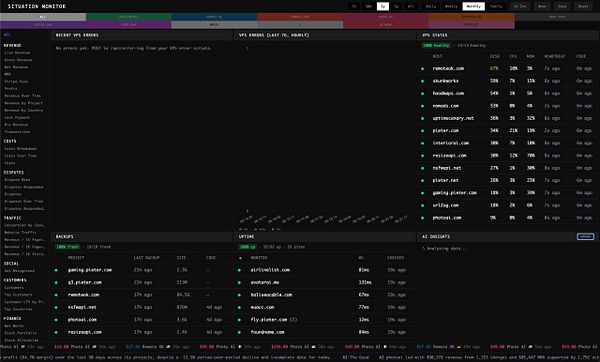Viewport: 600px width, 362px height.
Task: Click green status dot for VPS remoteok.com
Action: (422, 69)
